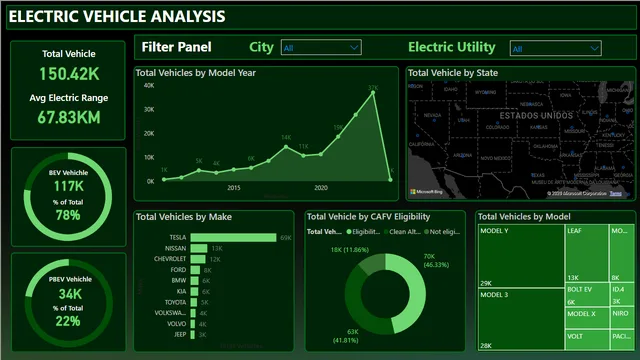Click the ESTADOS UNIDOS map label
The height and width of the screenshot is (360, 640).
tap(536, 116)
